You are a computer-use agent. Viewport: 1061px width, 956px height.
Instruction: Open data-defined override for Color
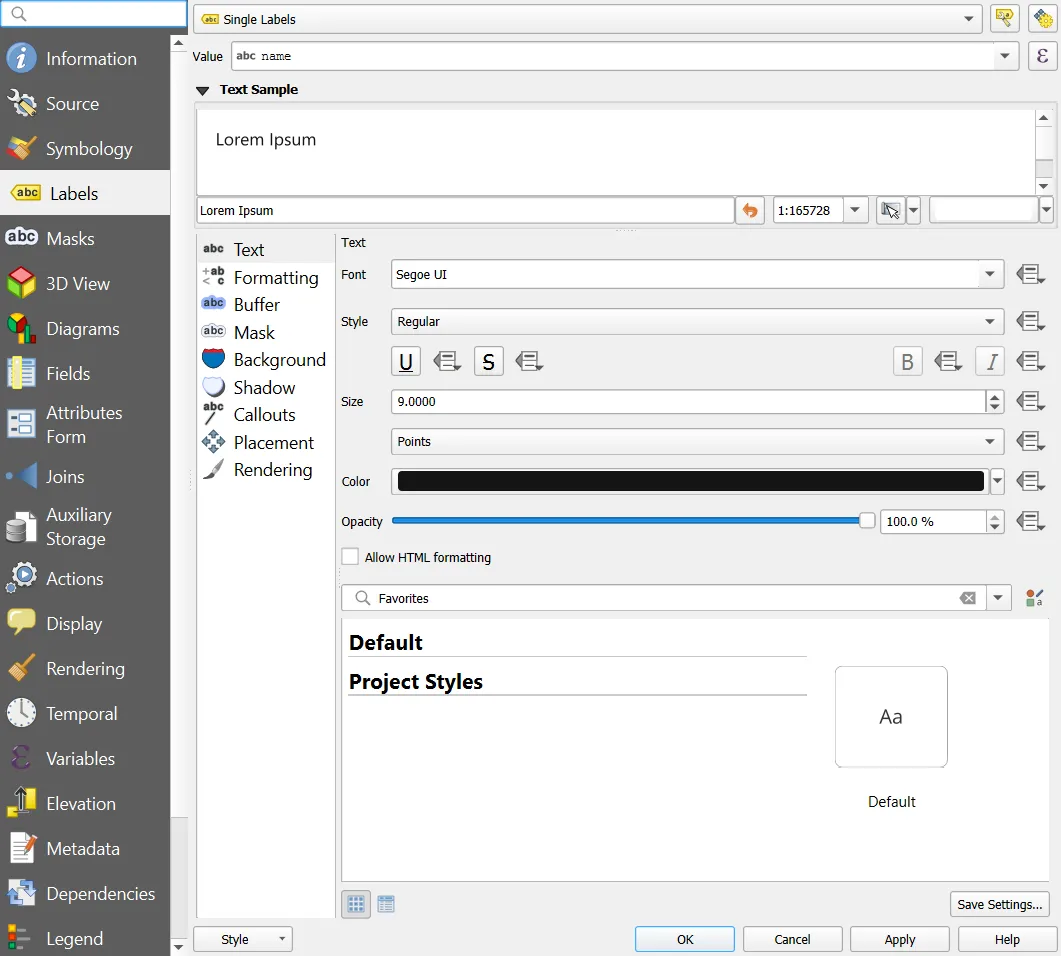click(1031, 482)
